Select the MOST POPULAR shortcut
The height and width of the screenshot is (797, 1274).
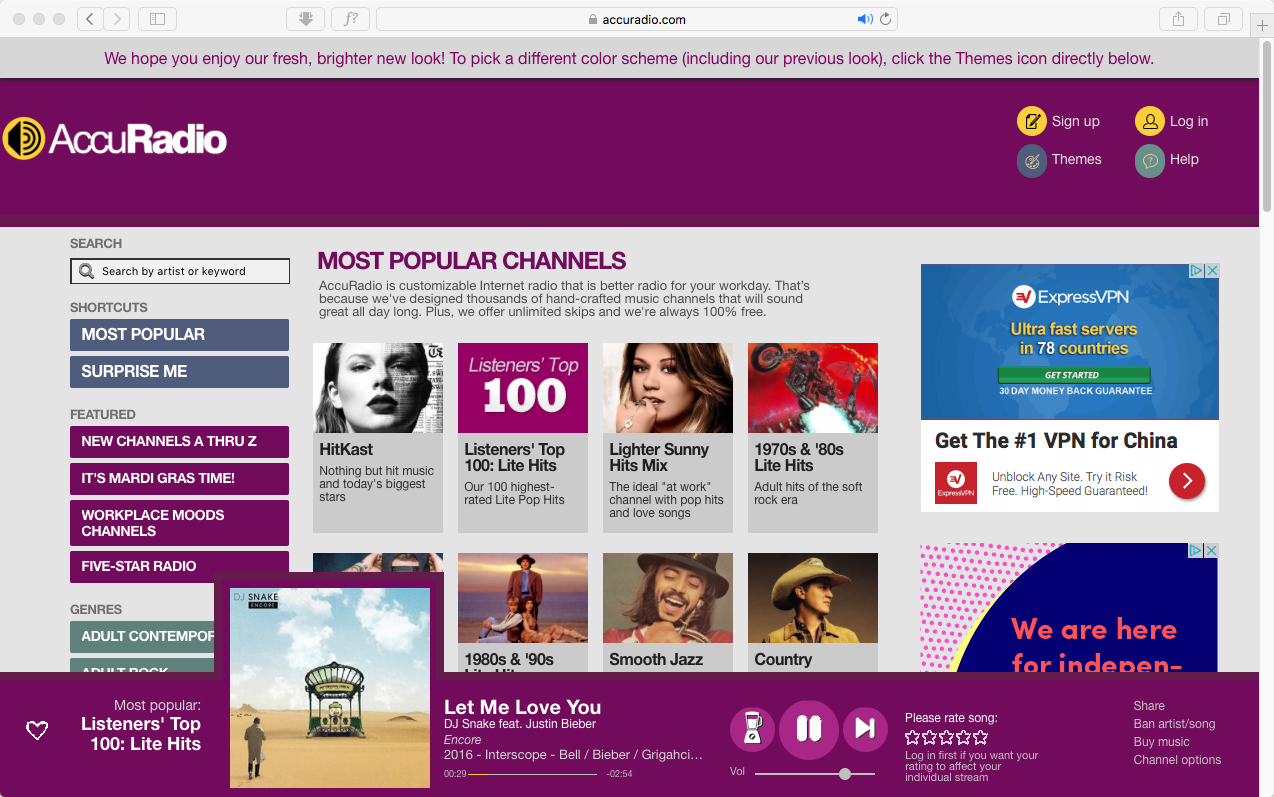click(x=179, y=335)
